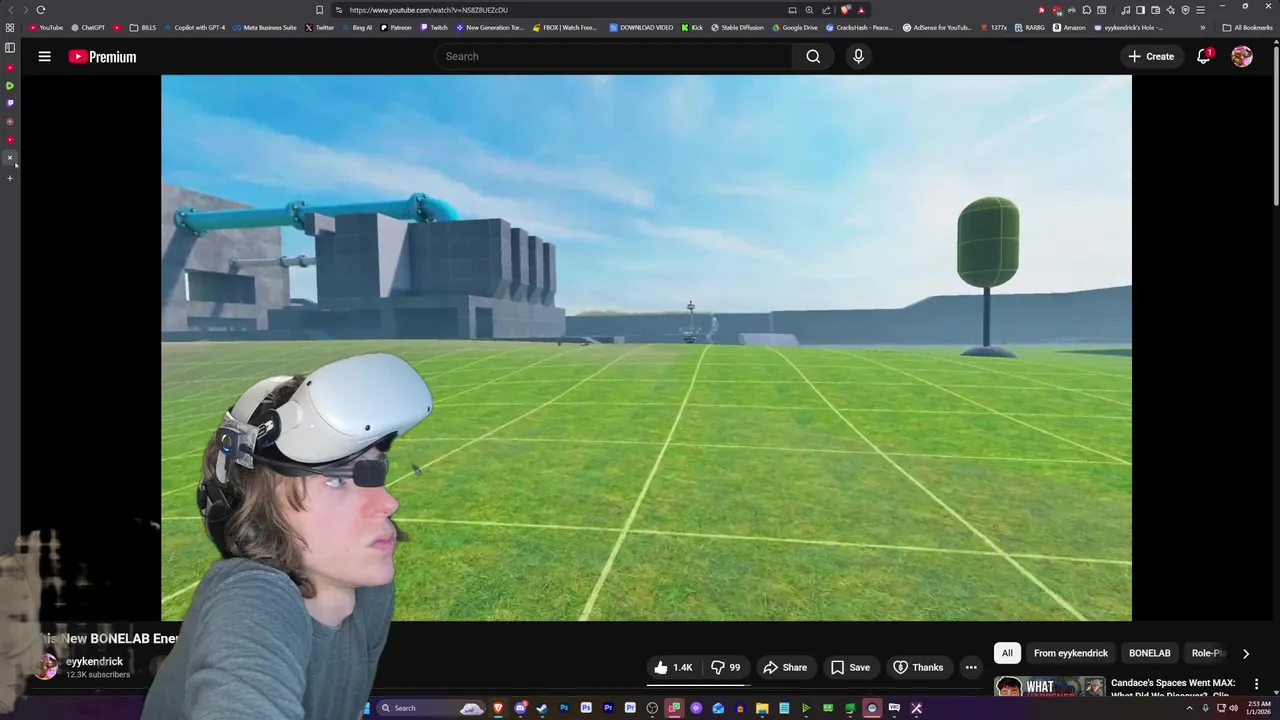
Task: Dislike the video showing 99
Action: (725, 667)
